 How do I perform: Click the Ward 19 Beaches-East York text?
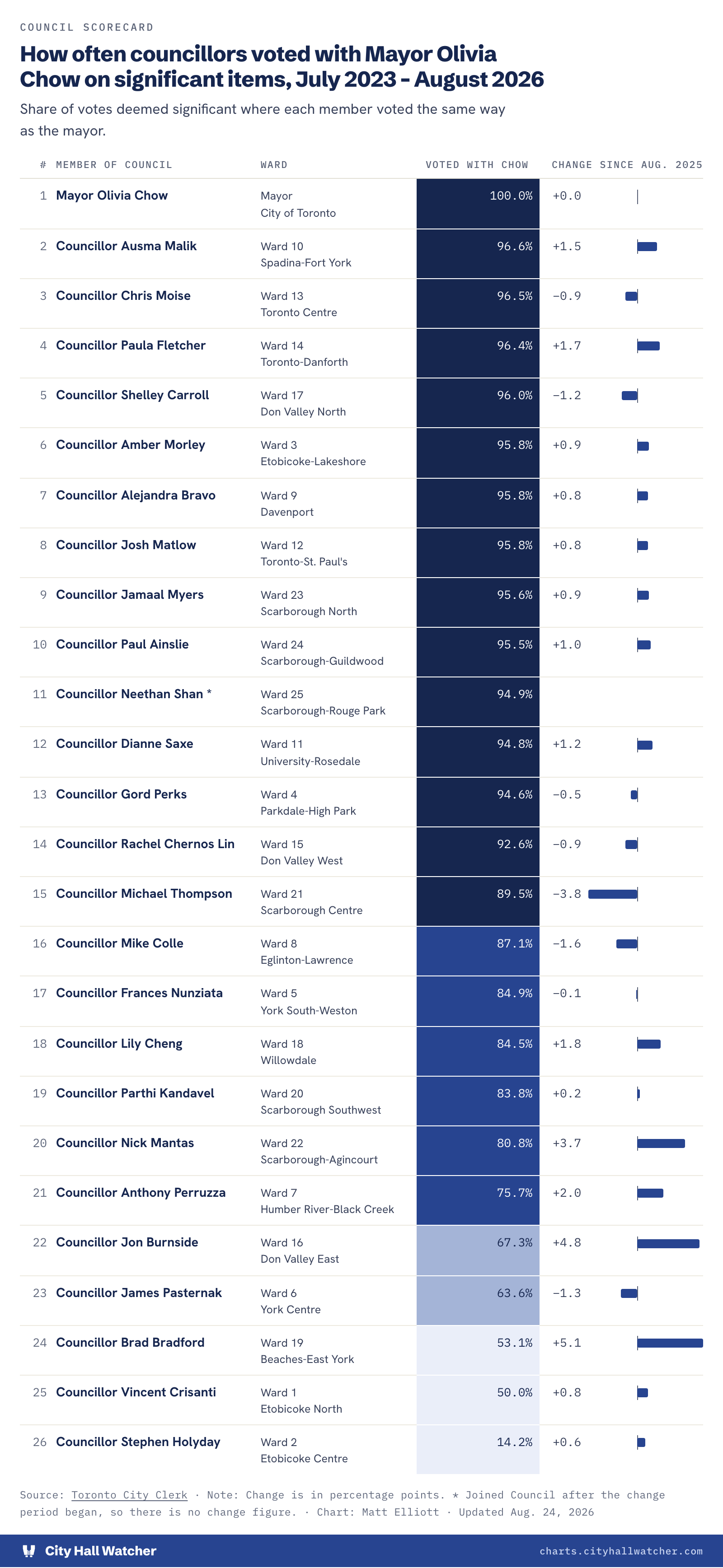307,1351
